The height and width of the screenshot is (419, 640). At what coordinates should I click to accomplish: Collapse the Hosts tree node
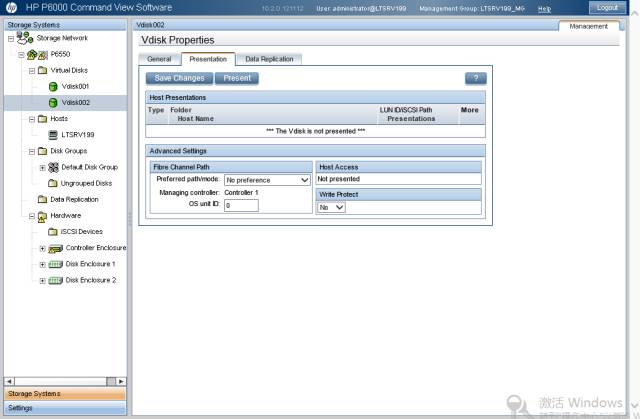click(x=32, y=120)
